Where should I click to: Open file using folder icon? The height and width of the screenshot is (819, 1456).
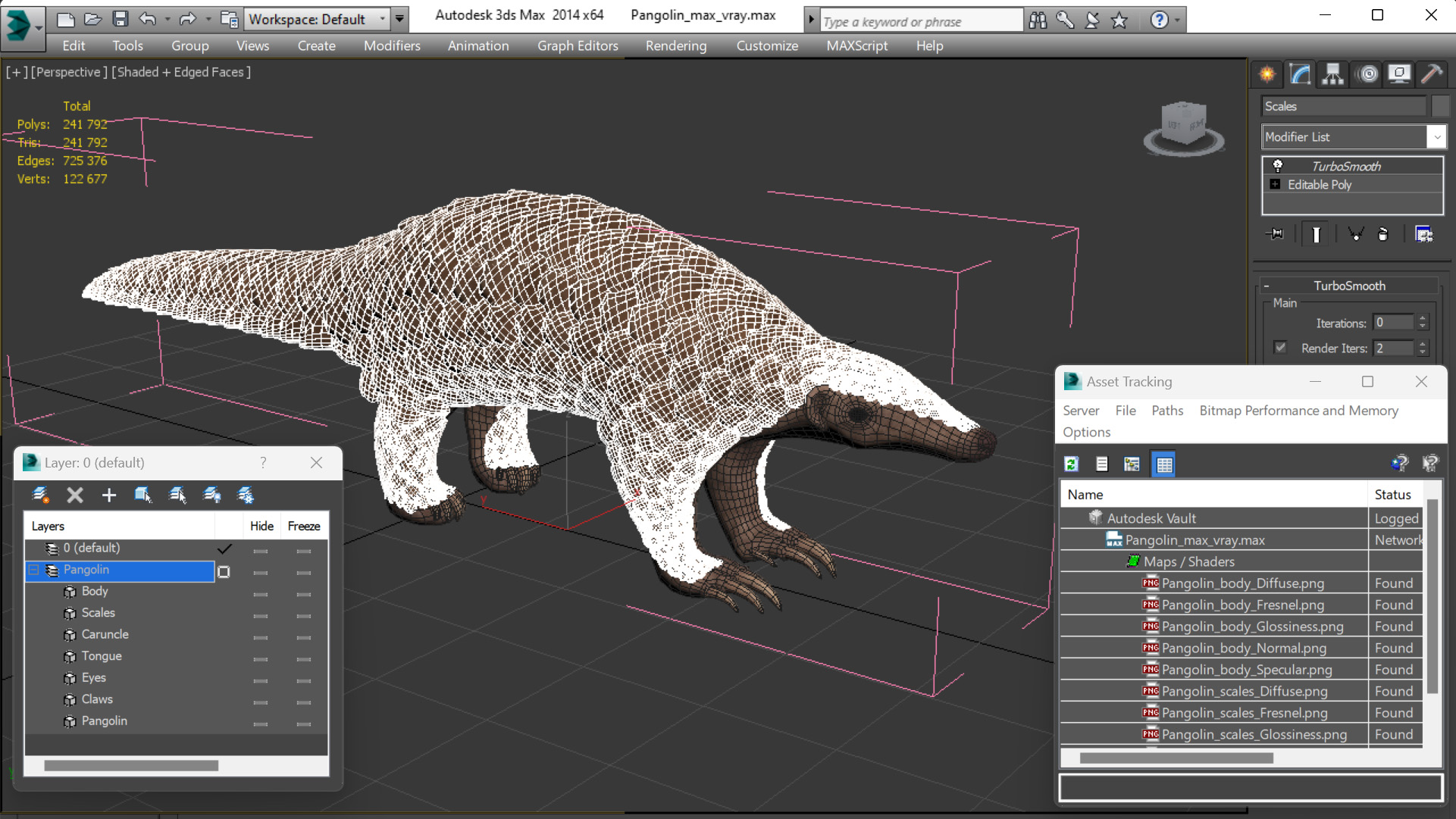pos(92,19)
